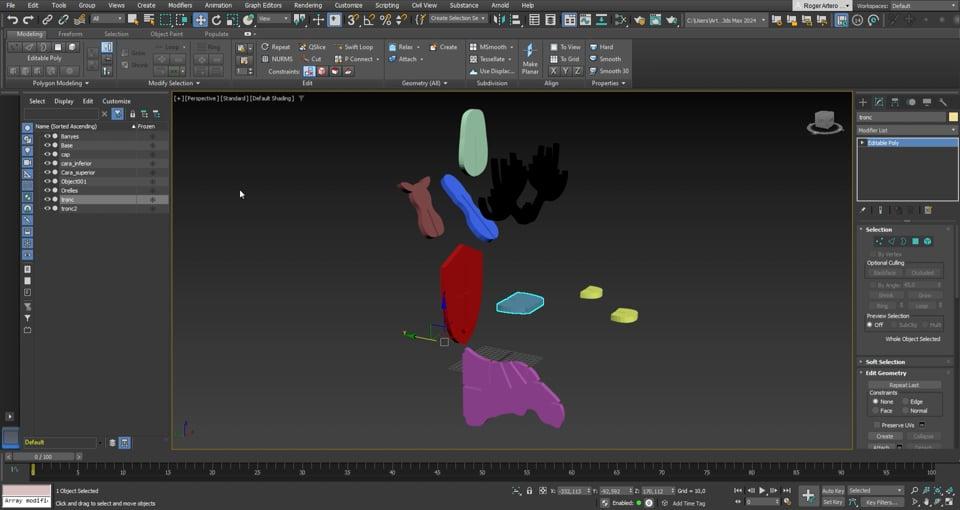960x510 pixels.
Task: Click the Set Key button
Action: tap(833, 502)
